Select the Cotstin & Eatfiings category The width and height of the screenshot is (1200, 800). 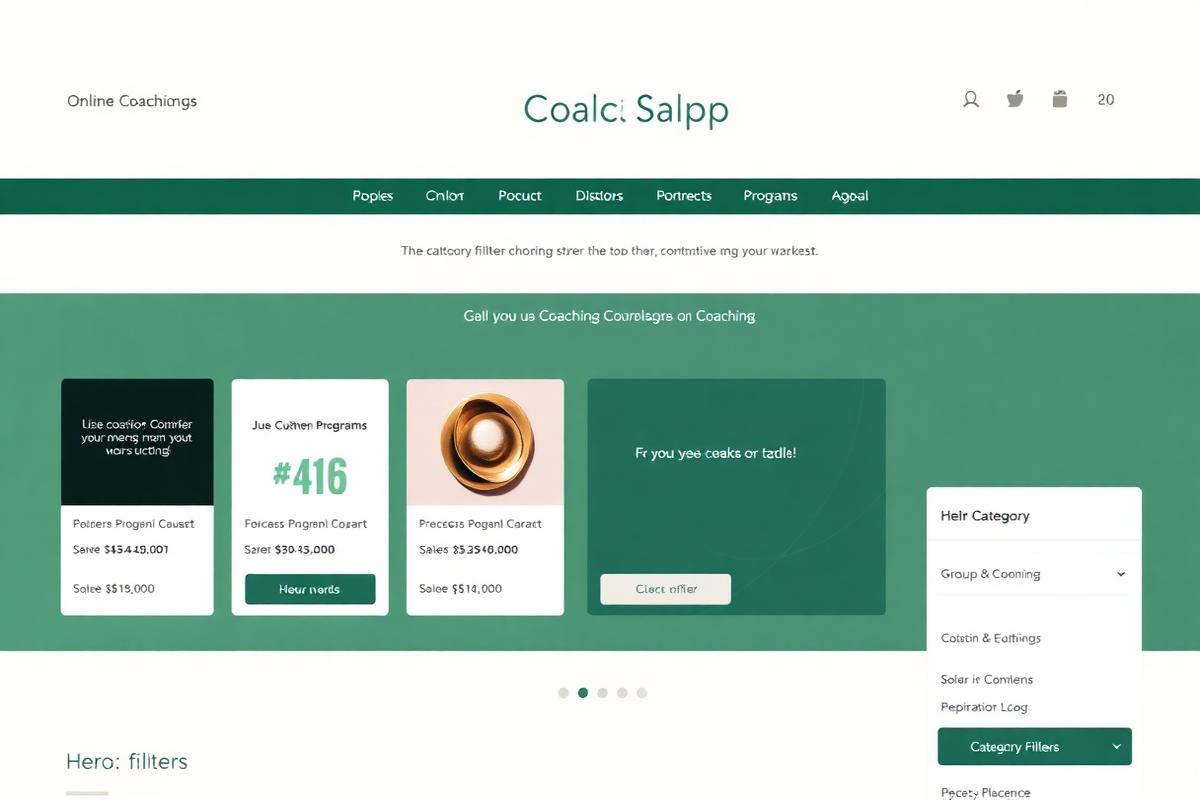tap(991, 638)
